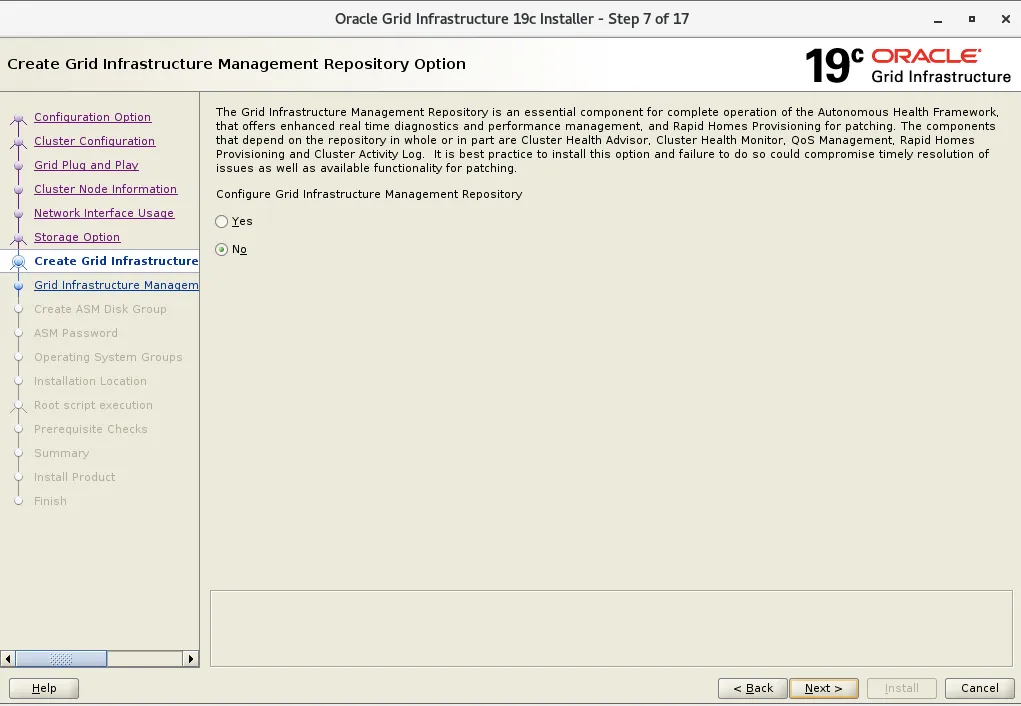
Task: Open the Network Interface Usage step
Action: [x=104, y=213]
